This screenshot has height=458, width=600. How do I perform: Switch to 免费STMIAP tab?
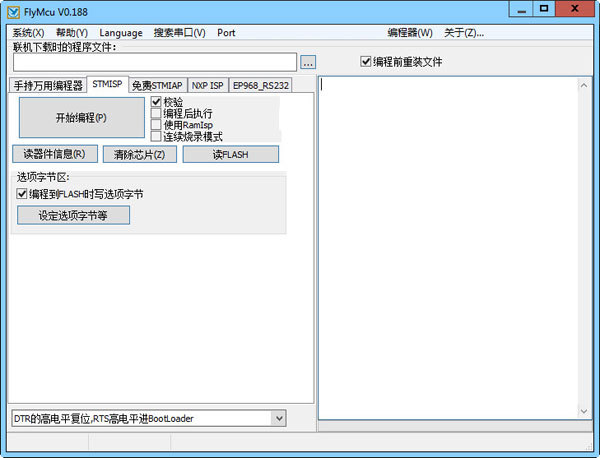tap(157, 85)
